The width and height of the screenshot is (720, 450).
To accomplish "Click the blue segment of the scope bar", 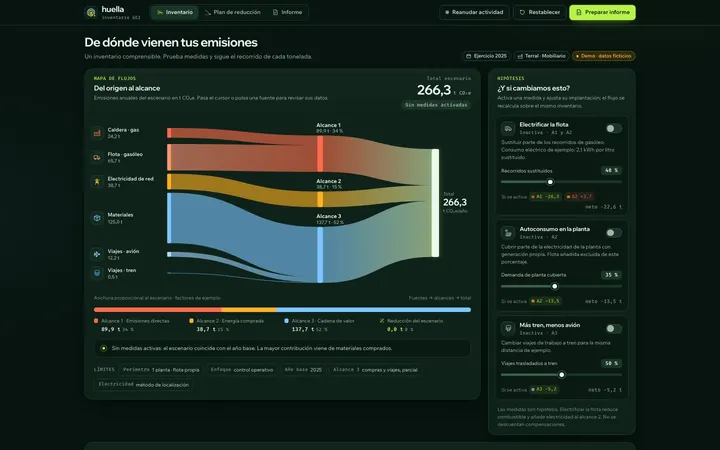I will click(x=374, y=310).
